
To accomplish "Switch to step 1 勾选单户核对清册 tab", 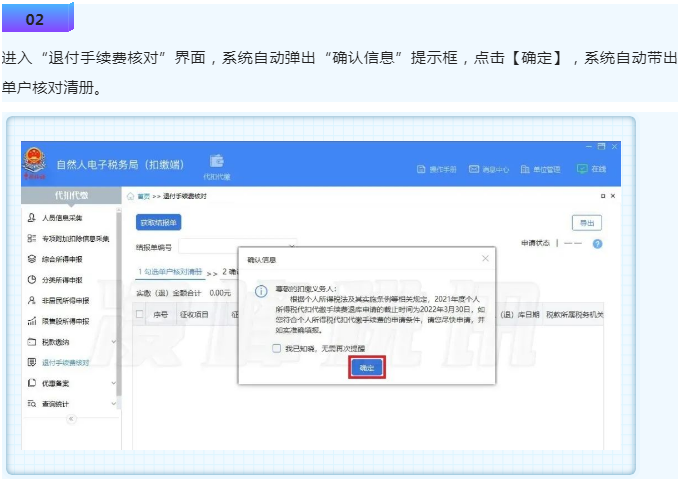I will (x=170, y=272).
